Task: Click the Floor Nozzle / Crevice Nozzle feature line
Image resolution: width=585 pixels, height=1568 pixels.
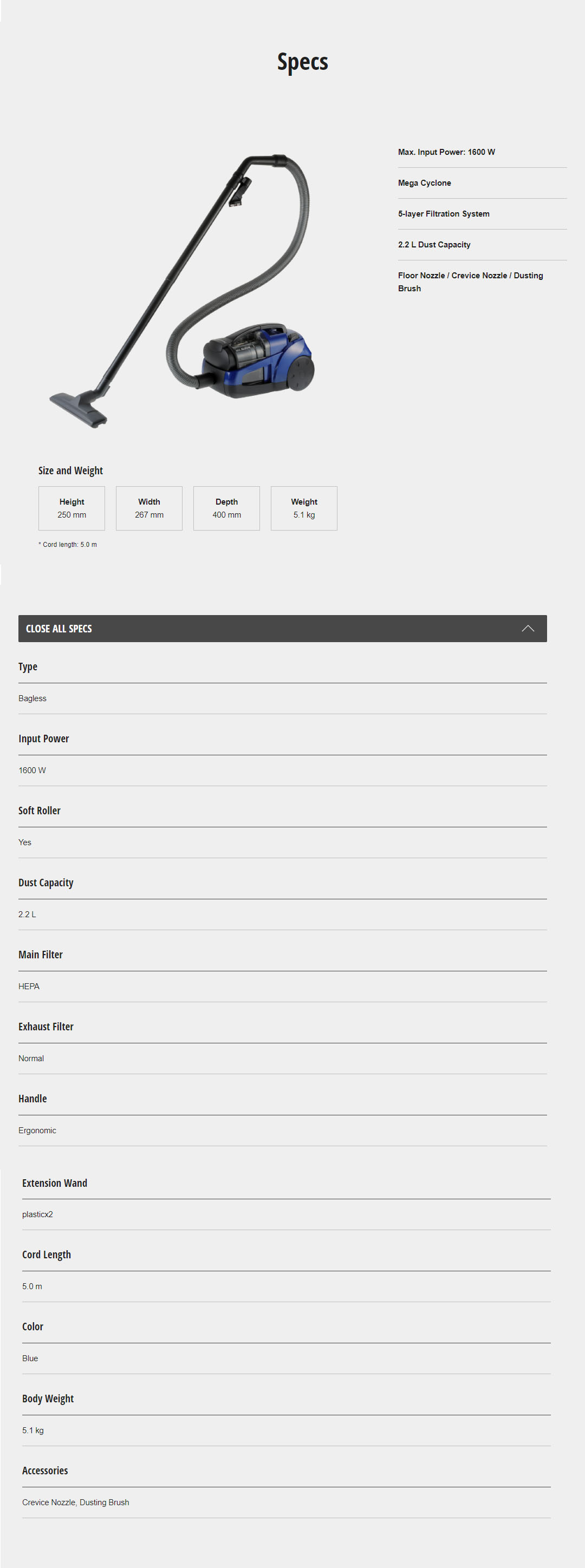Action: (x=470, y=276)
